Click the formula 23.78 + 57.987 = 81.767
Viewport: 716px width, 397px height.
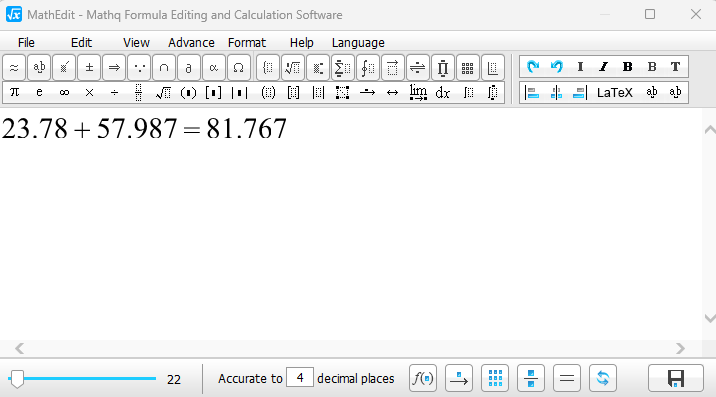click(144, 128)
